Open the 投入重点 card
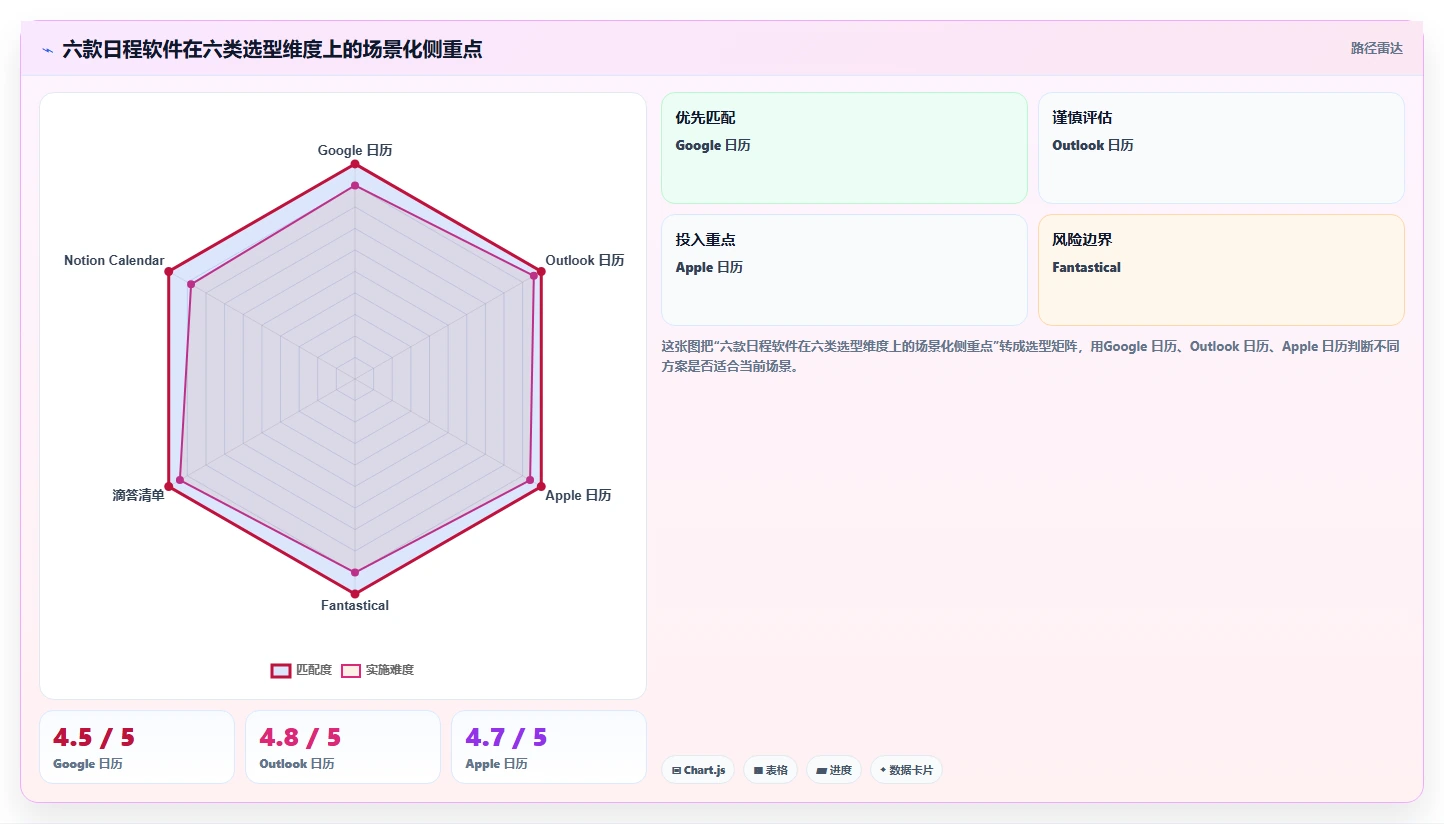 [844, 270]
